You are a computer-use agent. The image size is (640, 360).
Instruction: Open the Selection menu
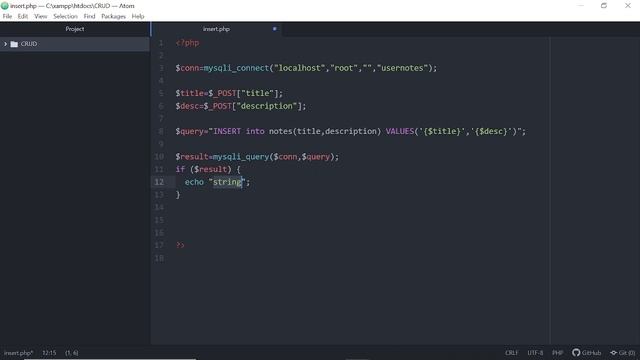65,16
